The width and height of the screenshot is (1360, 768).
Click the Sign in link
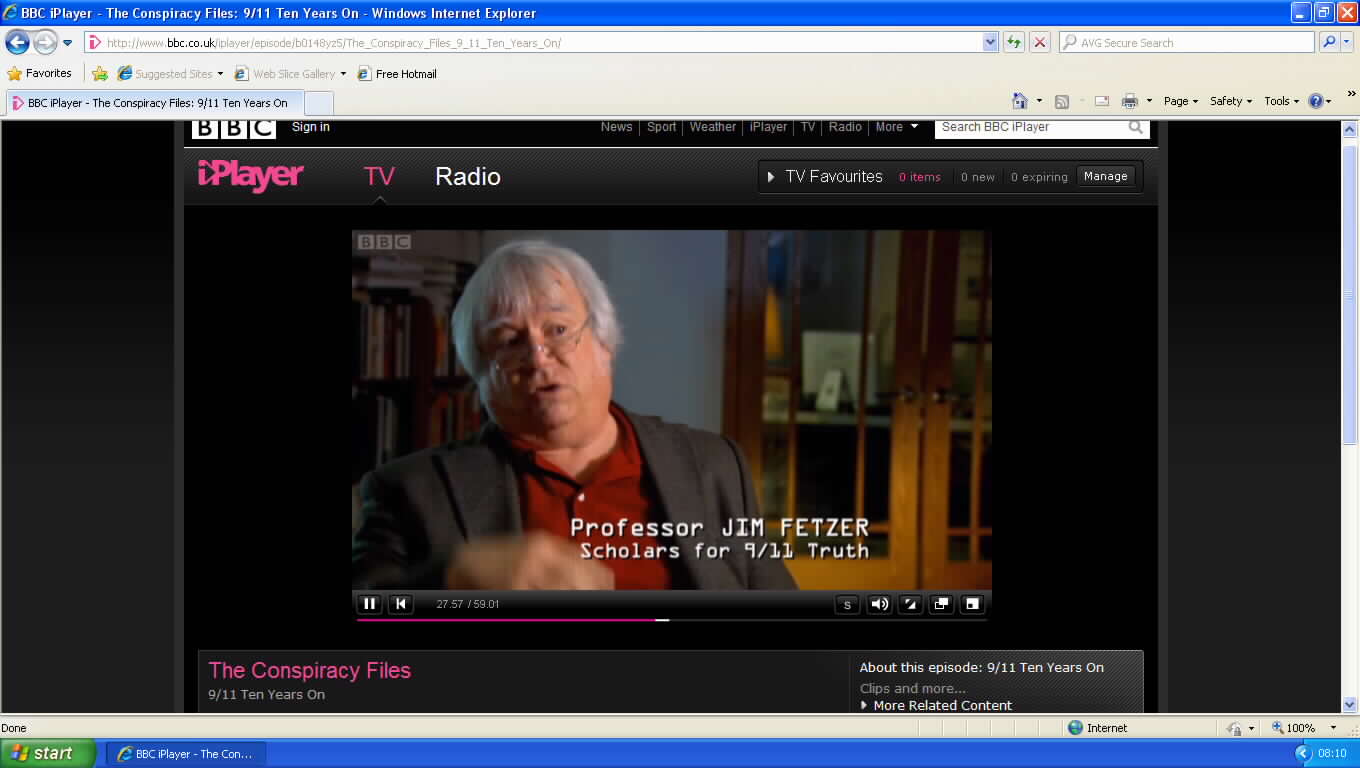point(311,127)
